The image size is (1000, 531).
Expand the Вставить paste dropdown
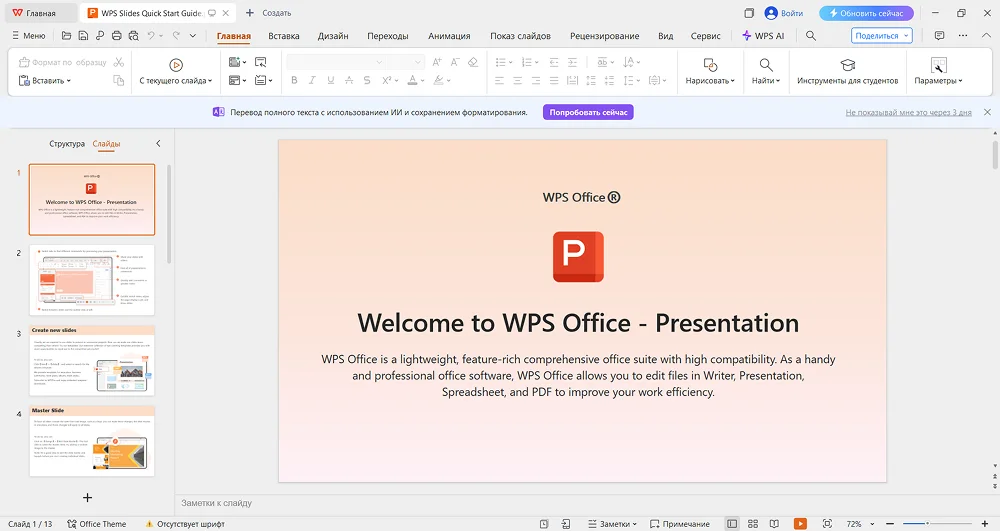[69, 81]
